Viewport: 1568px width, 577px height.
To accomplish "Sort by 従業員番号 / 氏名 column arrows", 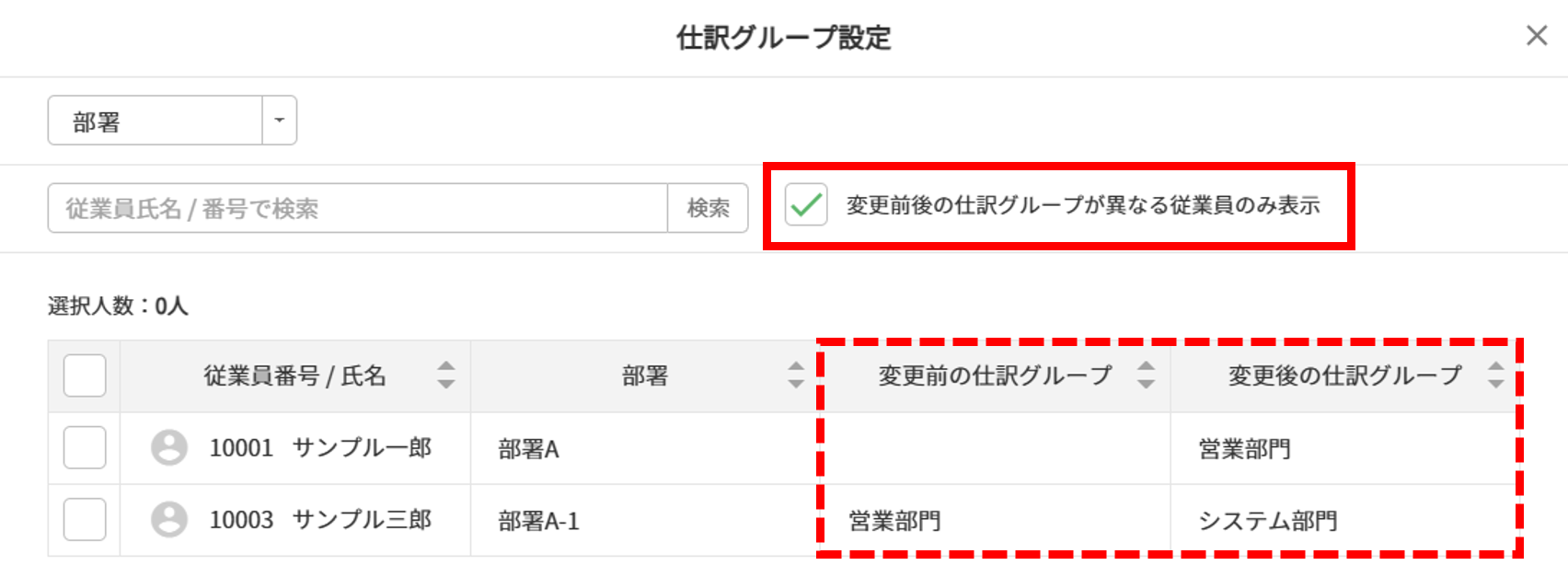I will (x=446, y=375).
